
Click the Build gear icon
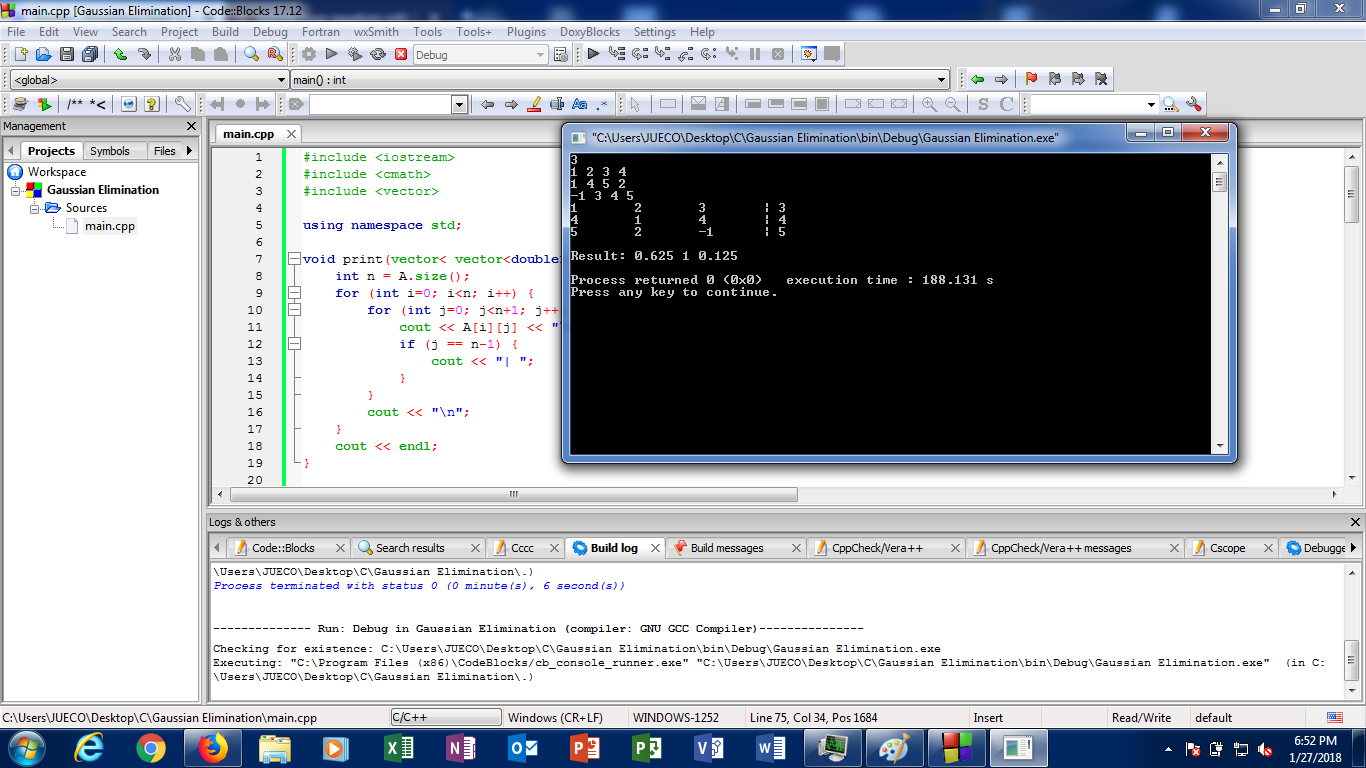(309, 54)
